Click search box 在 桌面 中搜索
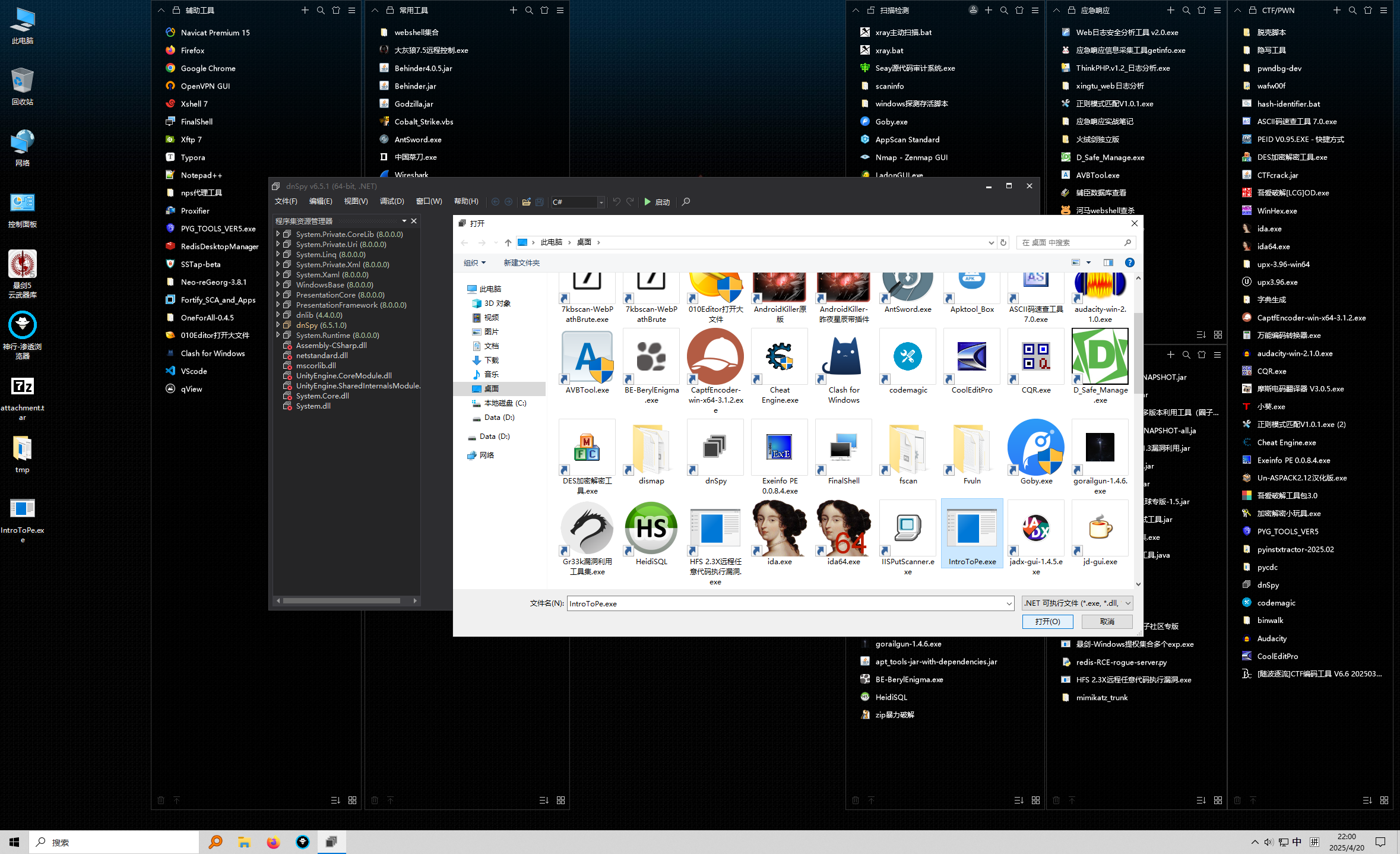This screenshot has height=854, width=1400. coord(1076,242)
